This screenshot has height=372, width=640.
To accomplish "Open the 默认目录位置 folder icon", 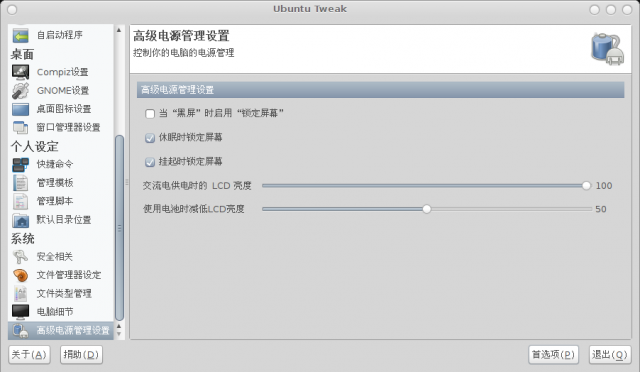I will [x=20, y=220].
